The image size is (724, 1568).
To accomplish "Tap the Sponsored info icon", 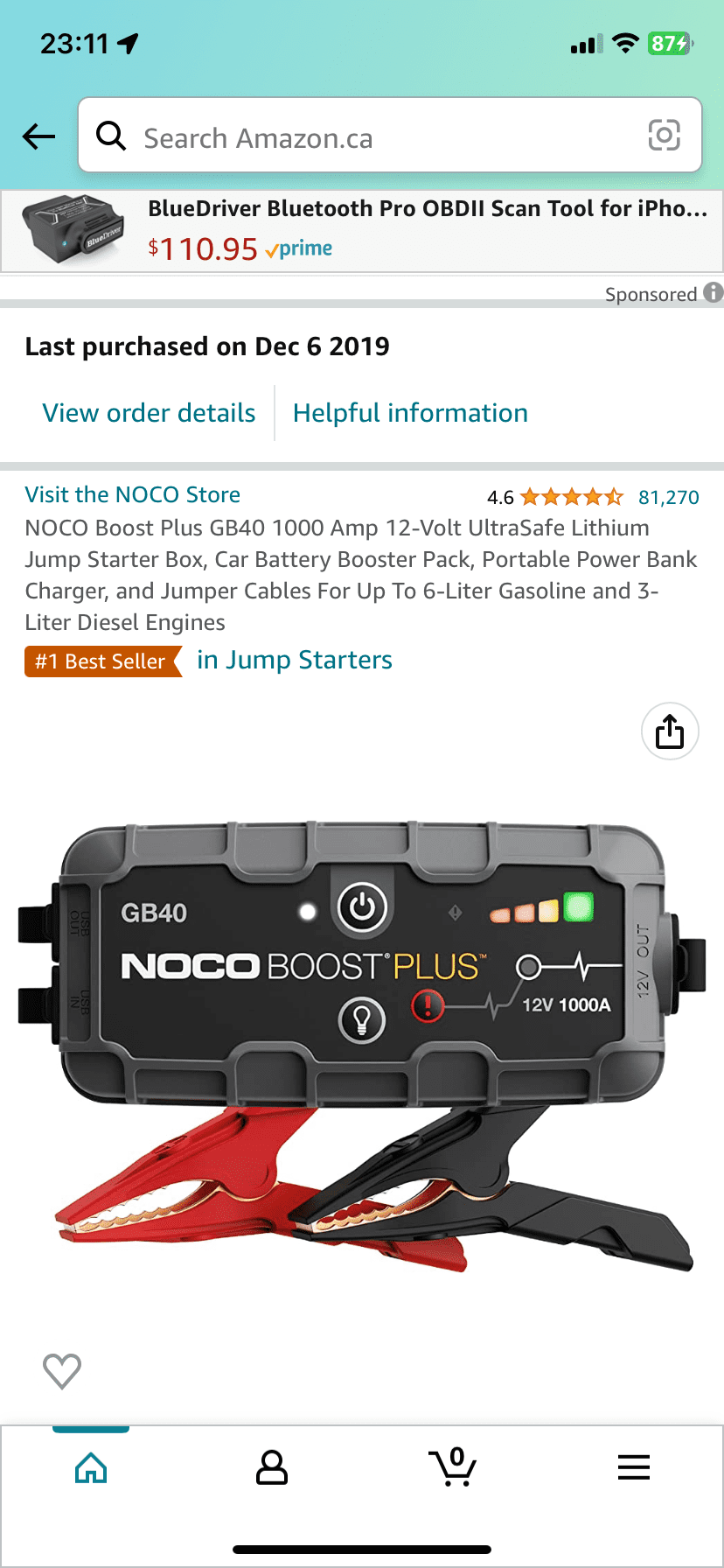I will click(x=714, y=292).
